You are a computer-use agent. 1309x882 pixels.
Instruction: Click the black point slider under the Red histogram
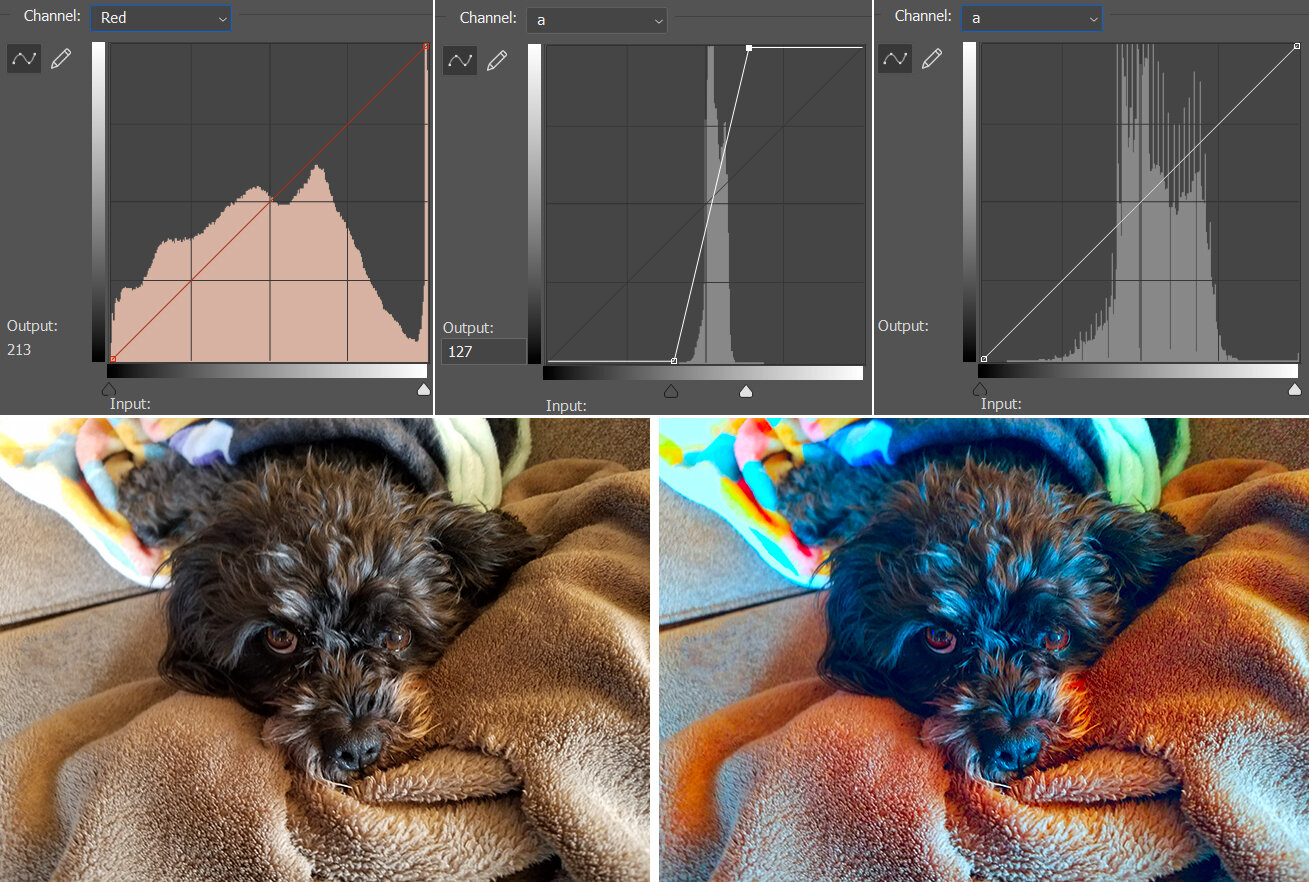pos(110,389)
